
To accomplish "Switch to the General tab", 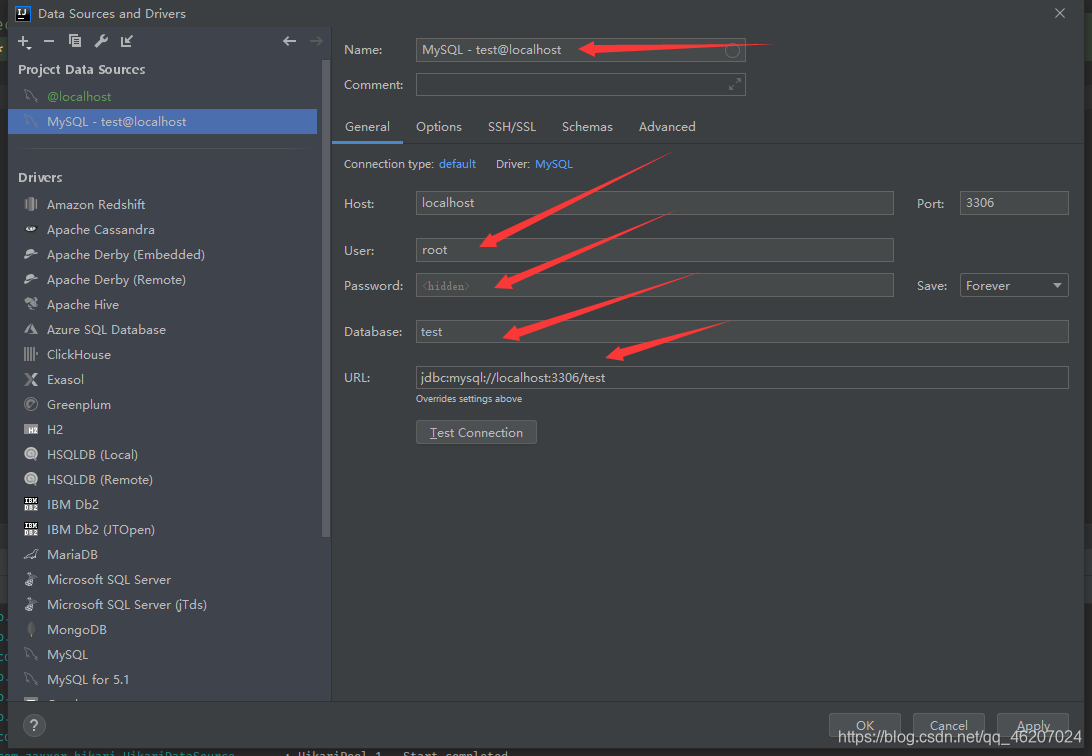I will (367, 127).
